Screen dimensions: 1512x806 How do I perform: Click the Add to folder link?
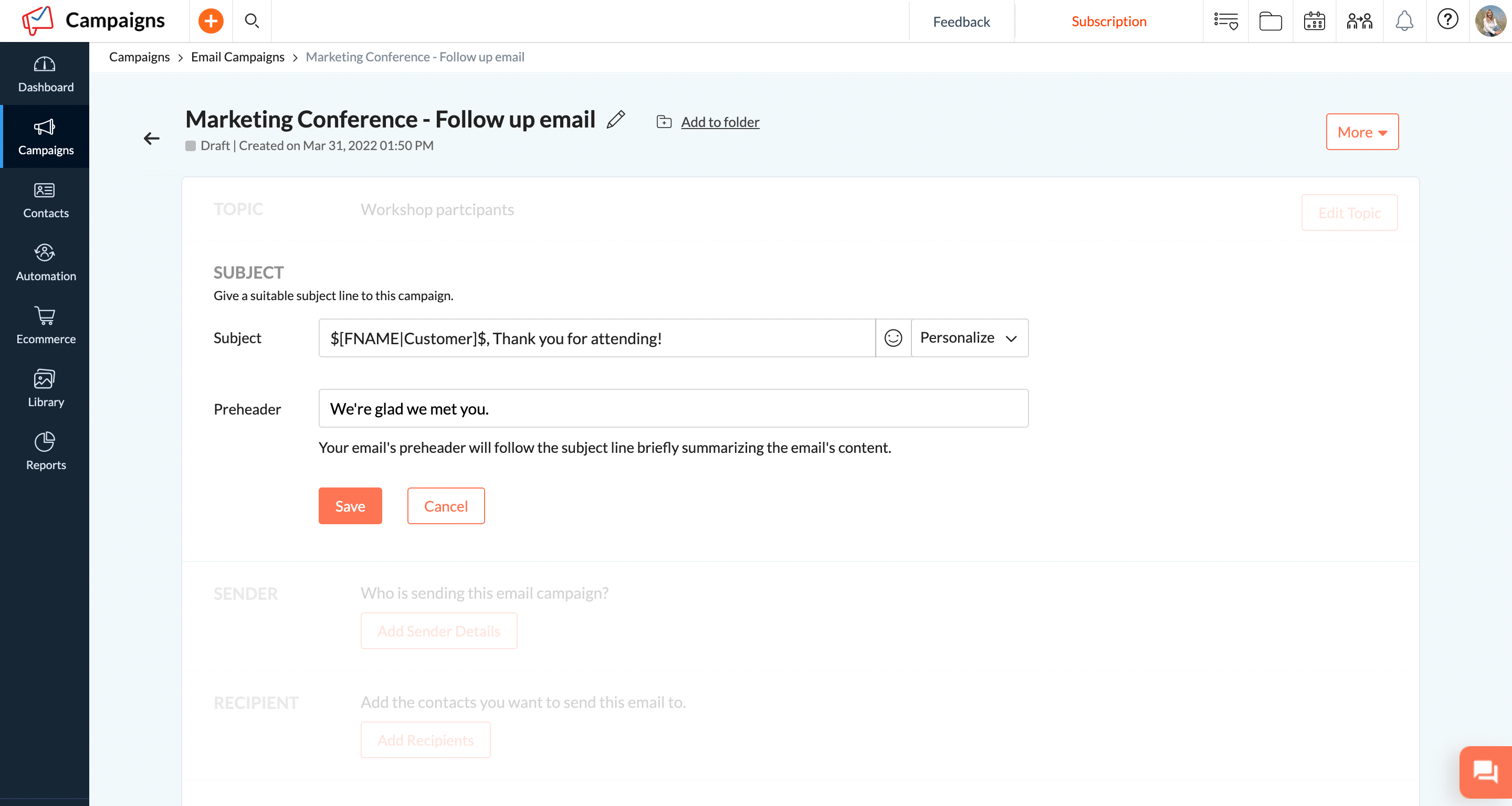[x=720, y=122]
